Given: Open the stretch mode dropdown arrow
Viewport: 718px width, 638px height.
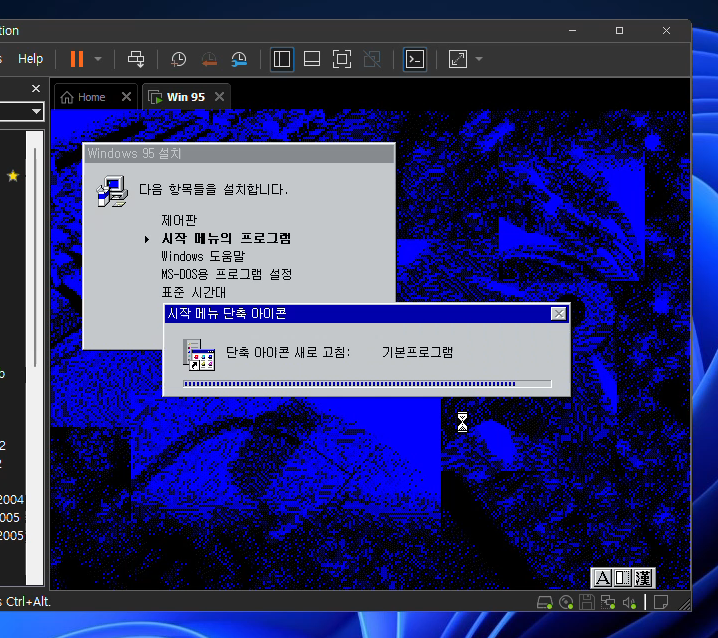Looking at the screenshot, I should [479, 59].
